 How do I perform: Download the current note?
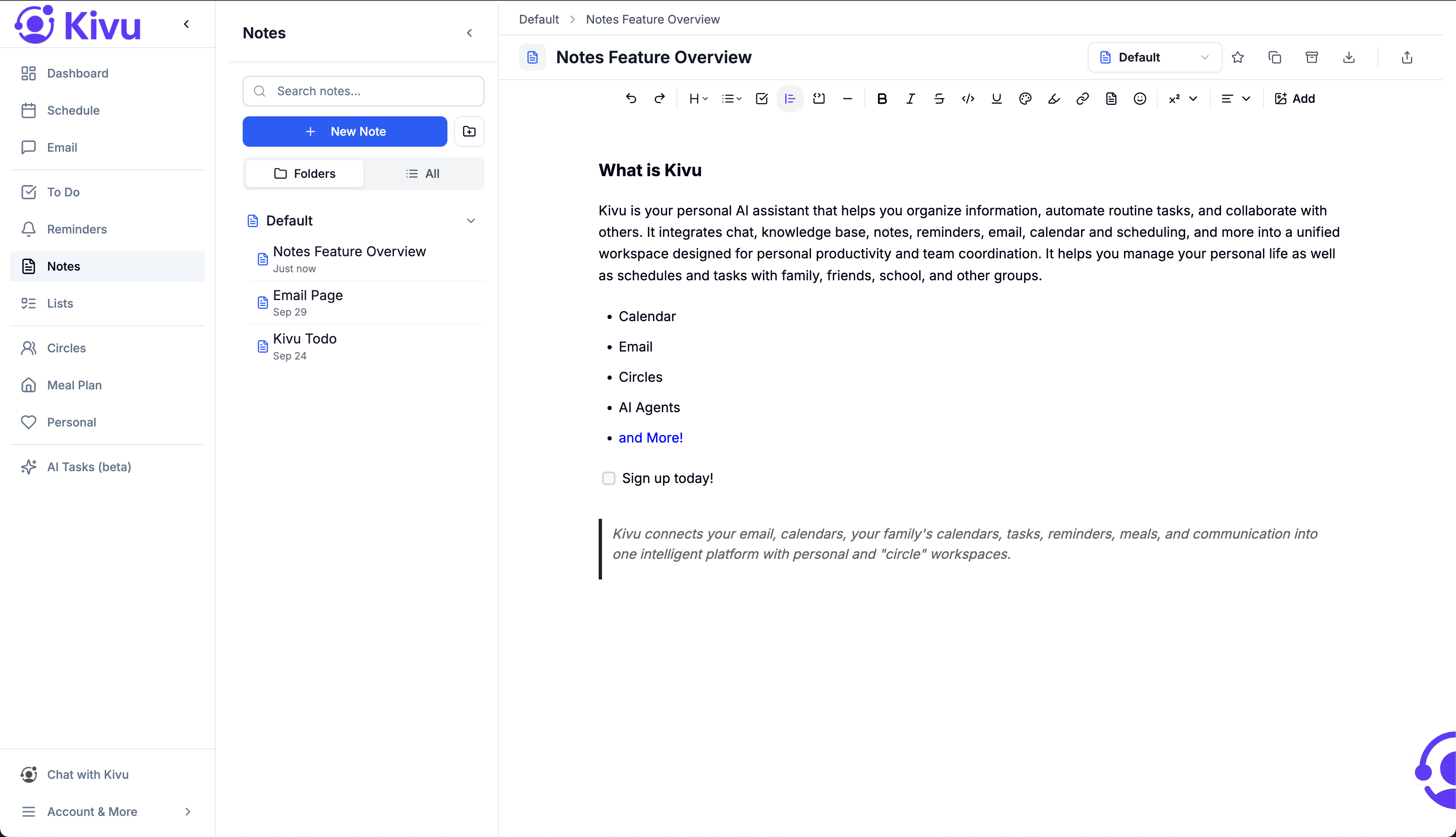1349,57
